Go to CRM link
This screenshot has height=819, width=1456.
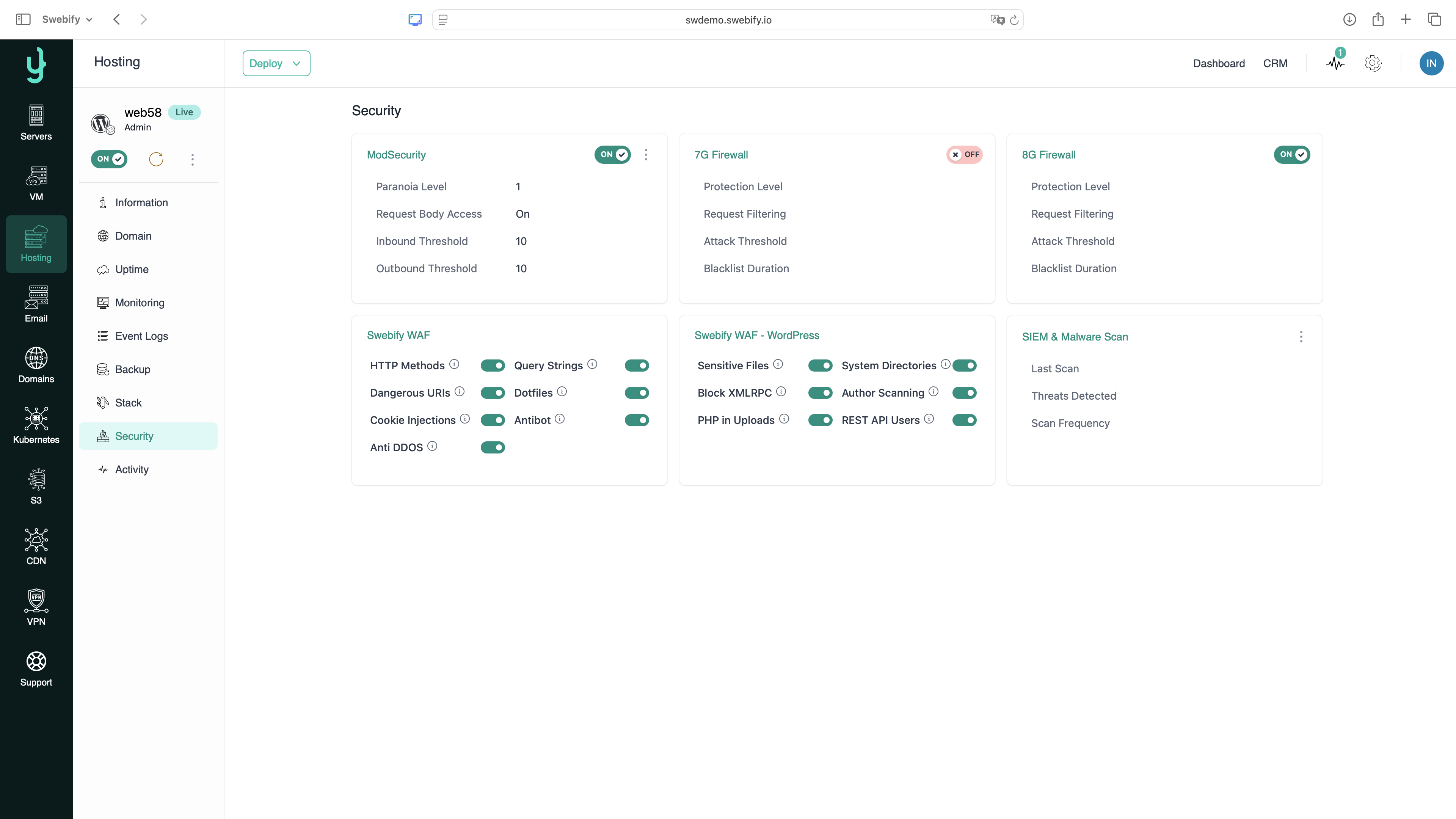pyautogui.click(x=1275, y=63)
